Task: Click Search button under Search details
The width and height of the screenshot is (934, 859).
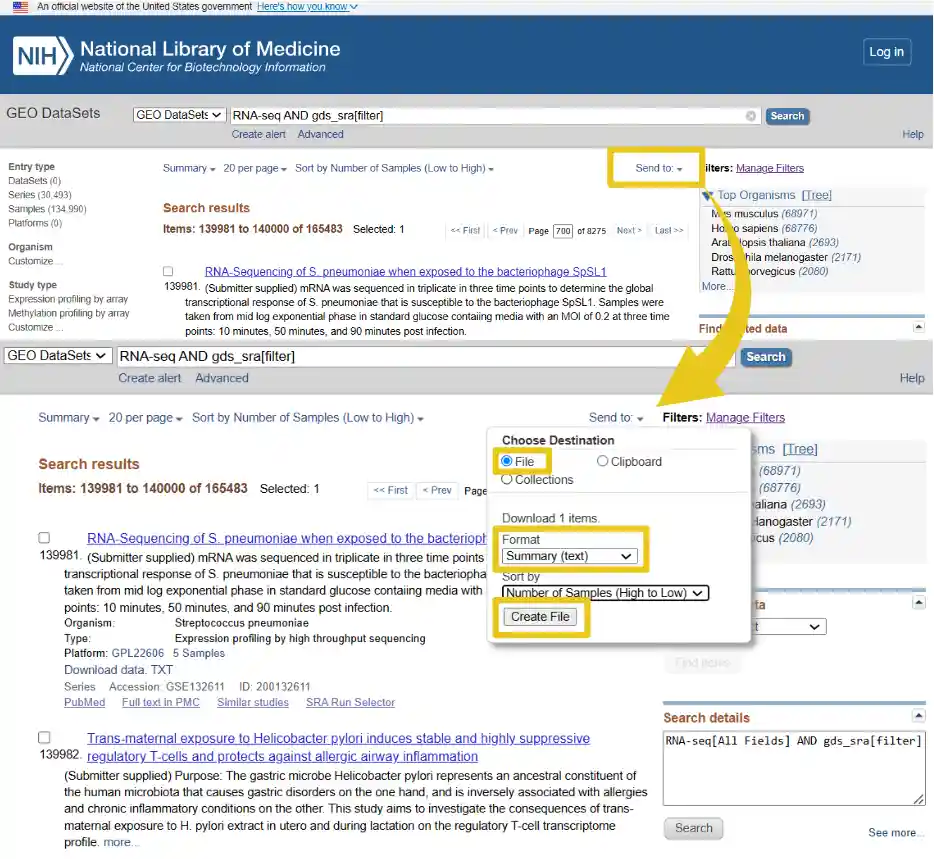Action: pyautogui.click(x=693, y=828)
